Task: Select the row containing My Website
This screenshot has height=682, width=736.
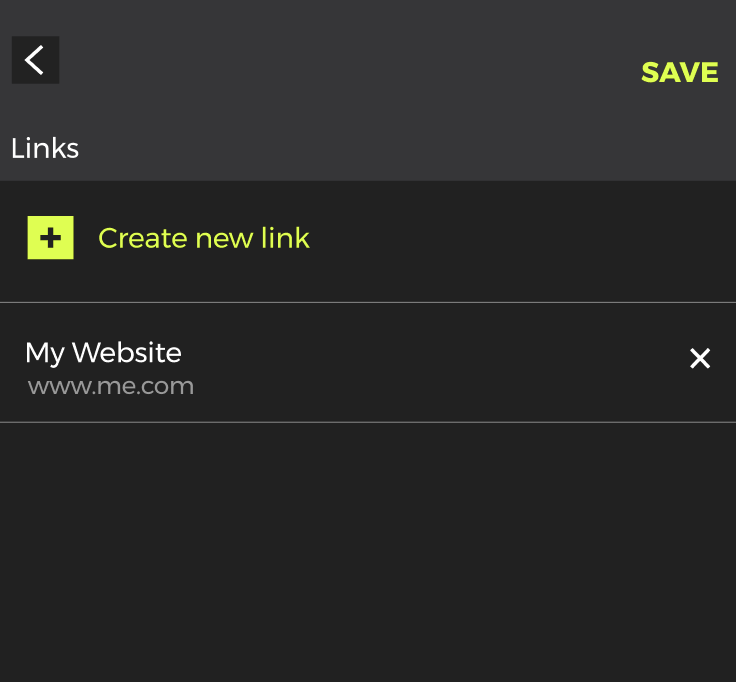Action: 368,362
